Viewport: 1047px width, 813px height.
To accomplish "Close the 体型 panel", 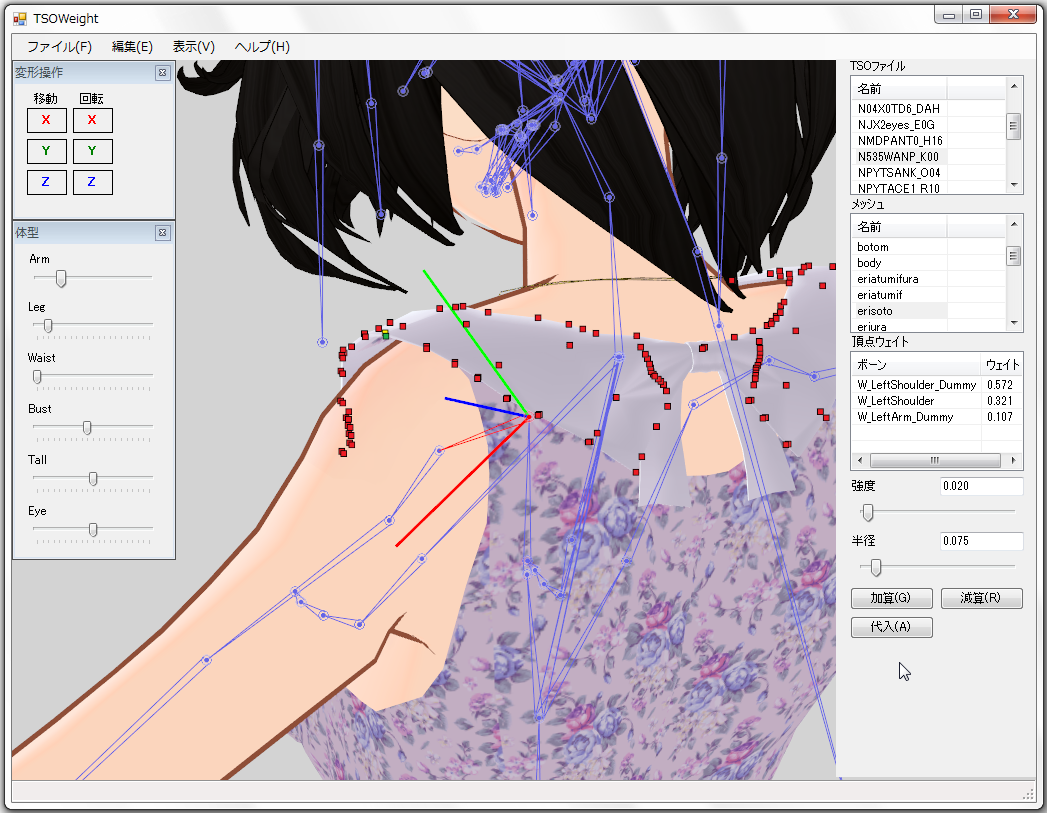I will click(x=162, y=233).
